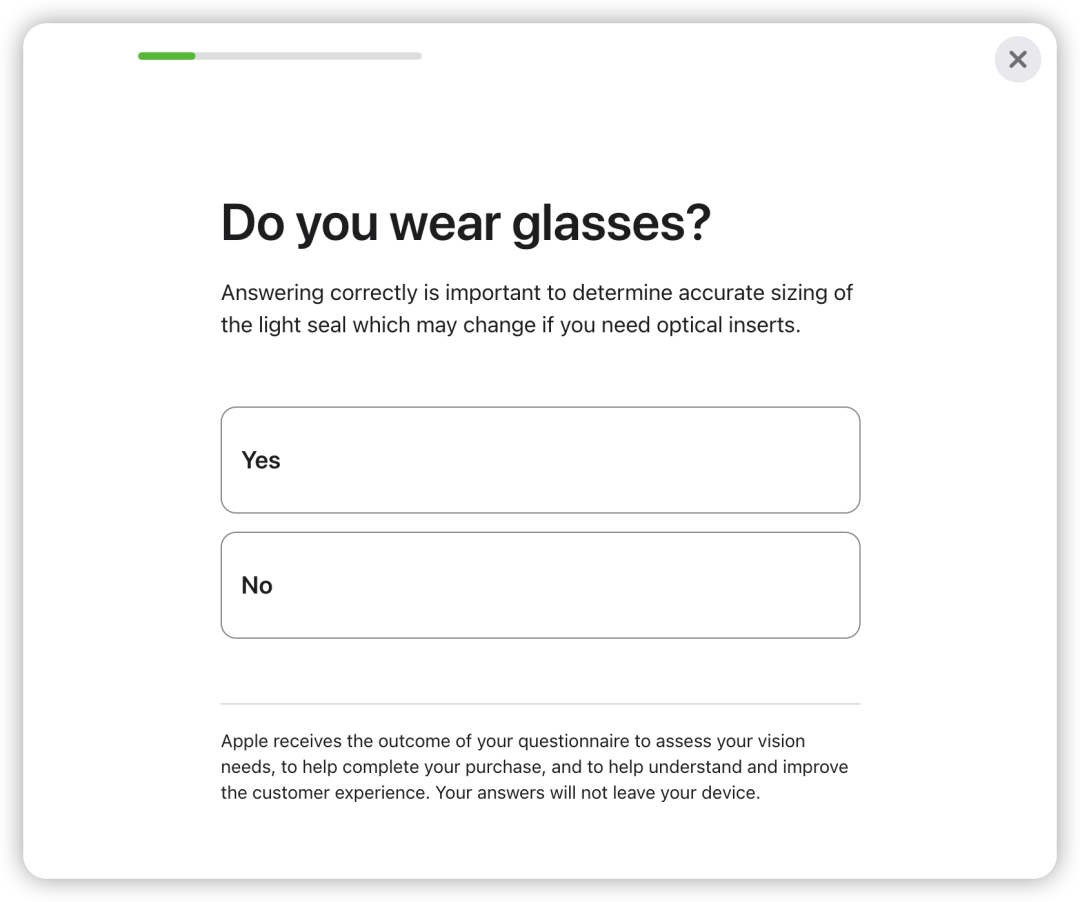Image resolution: width=1080 pixels, height=902 pixels.
Task: Click the word "Apple" starting the disclaimer
Action: [x=245, y=741]
